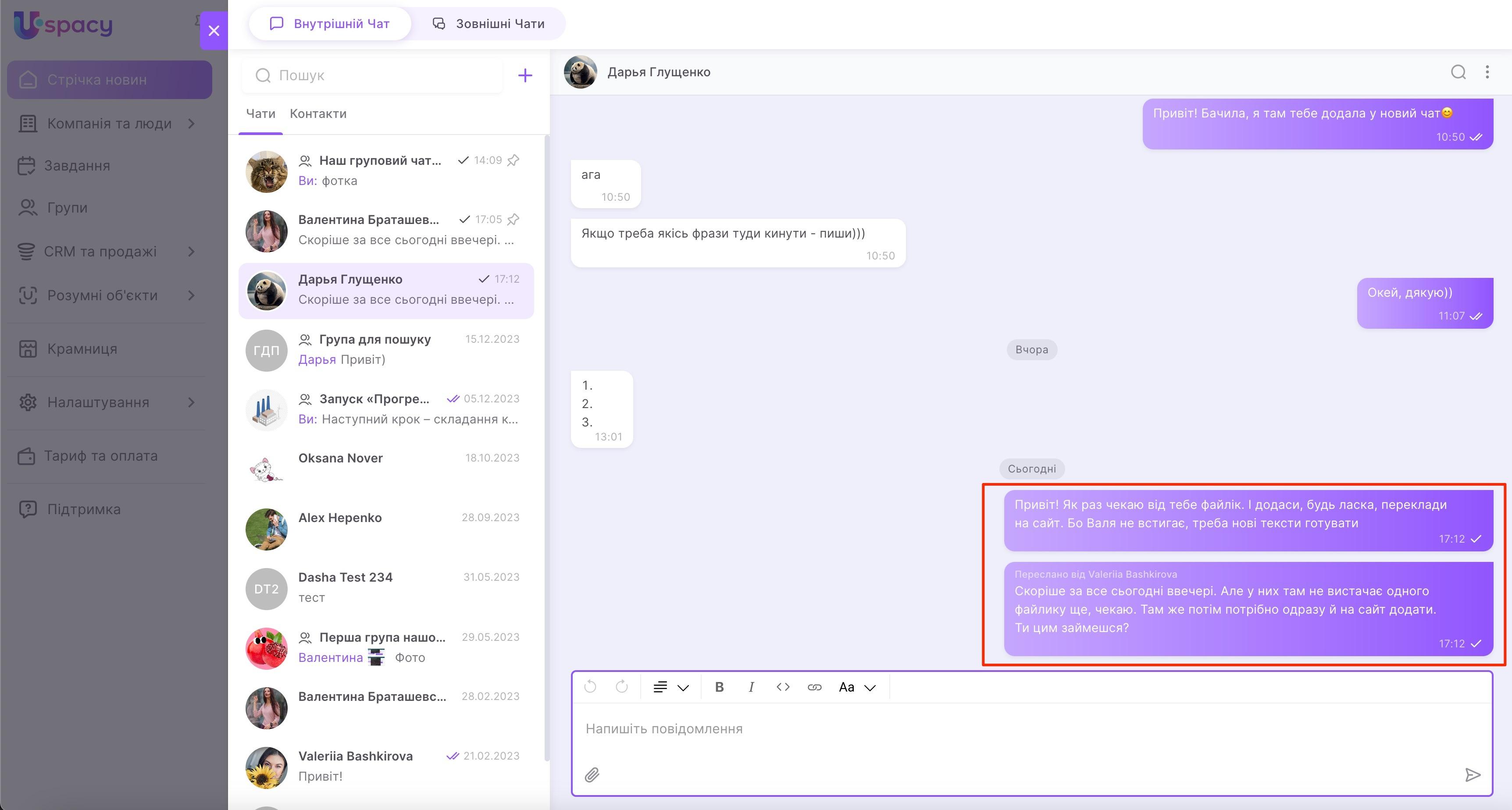Click the undo arrow in editor

coord(591,687)
